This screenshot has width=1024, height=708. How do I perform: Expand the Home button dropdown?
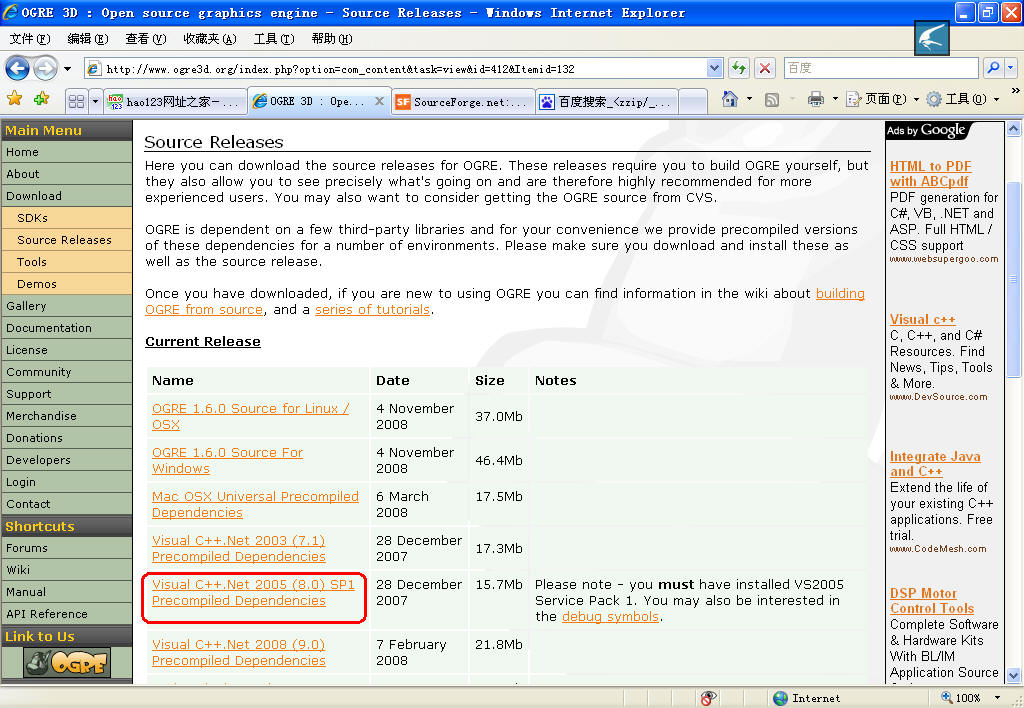coord(749,99)
